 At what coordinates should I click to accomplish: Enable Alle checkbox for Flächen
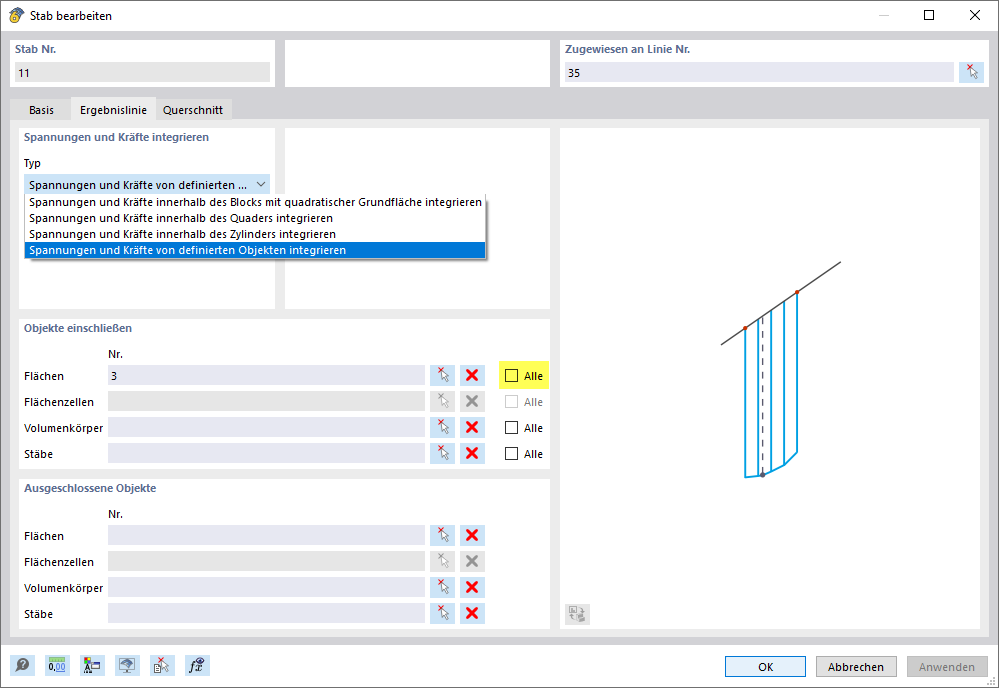coord(512,376)
